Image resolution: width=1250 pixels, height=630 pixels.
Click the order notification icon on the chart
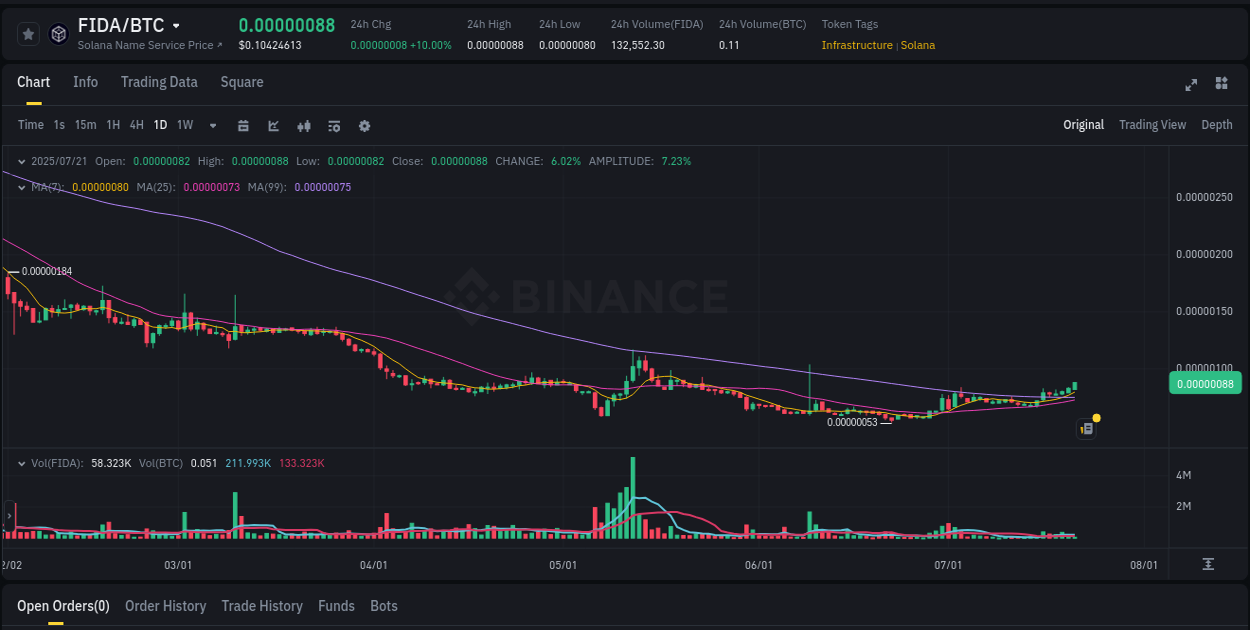point(1086,428)
